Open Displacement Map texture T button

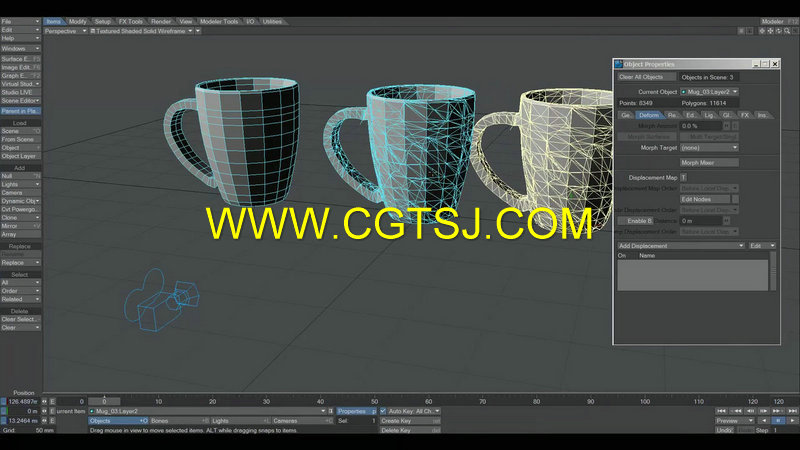(x=684, y=178)
